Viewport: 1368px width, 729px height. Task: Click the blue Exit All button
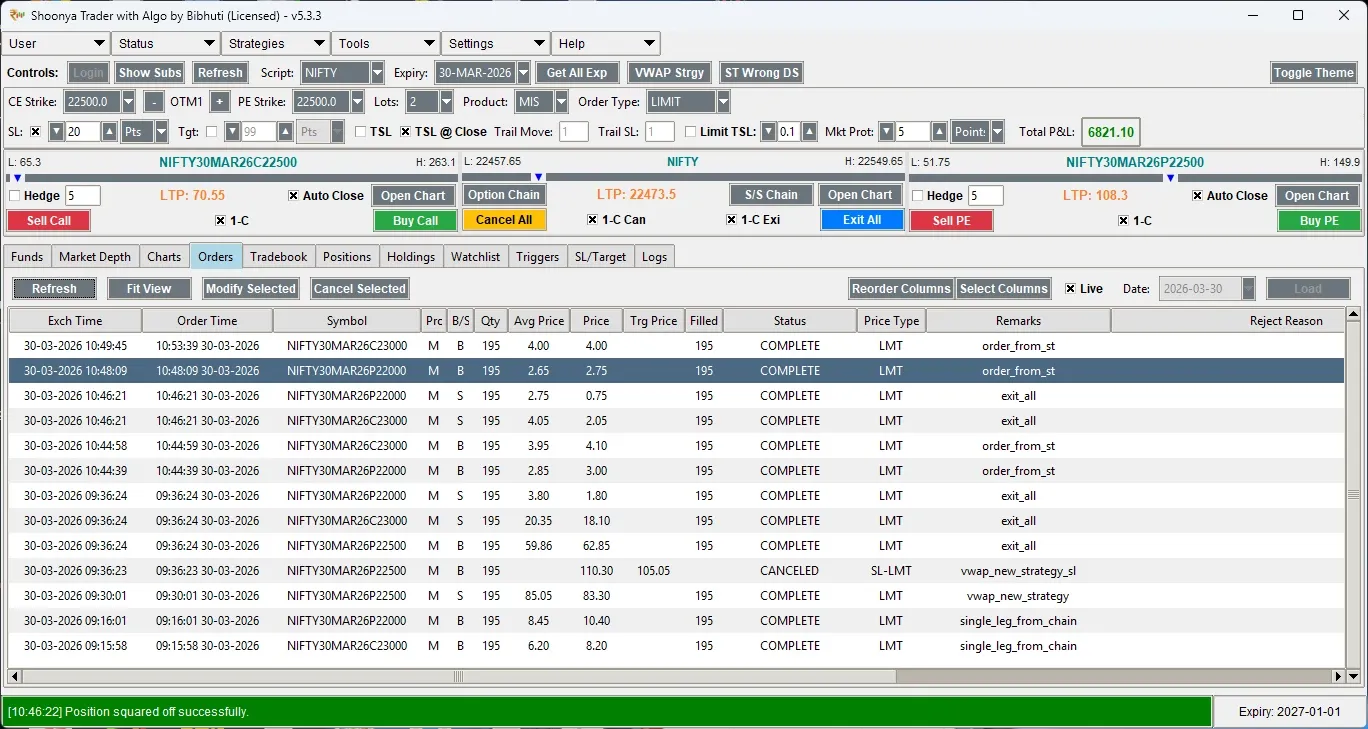(x=861, y=220)
